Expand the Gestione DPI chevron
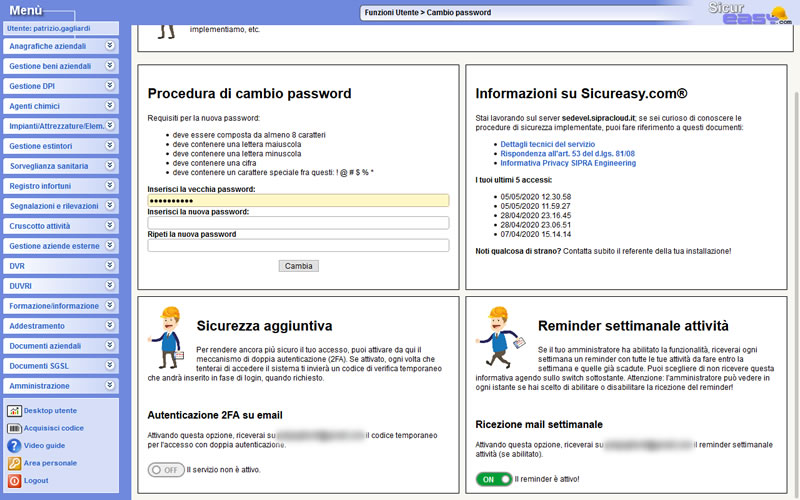 tap(110, 85)
